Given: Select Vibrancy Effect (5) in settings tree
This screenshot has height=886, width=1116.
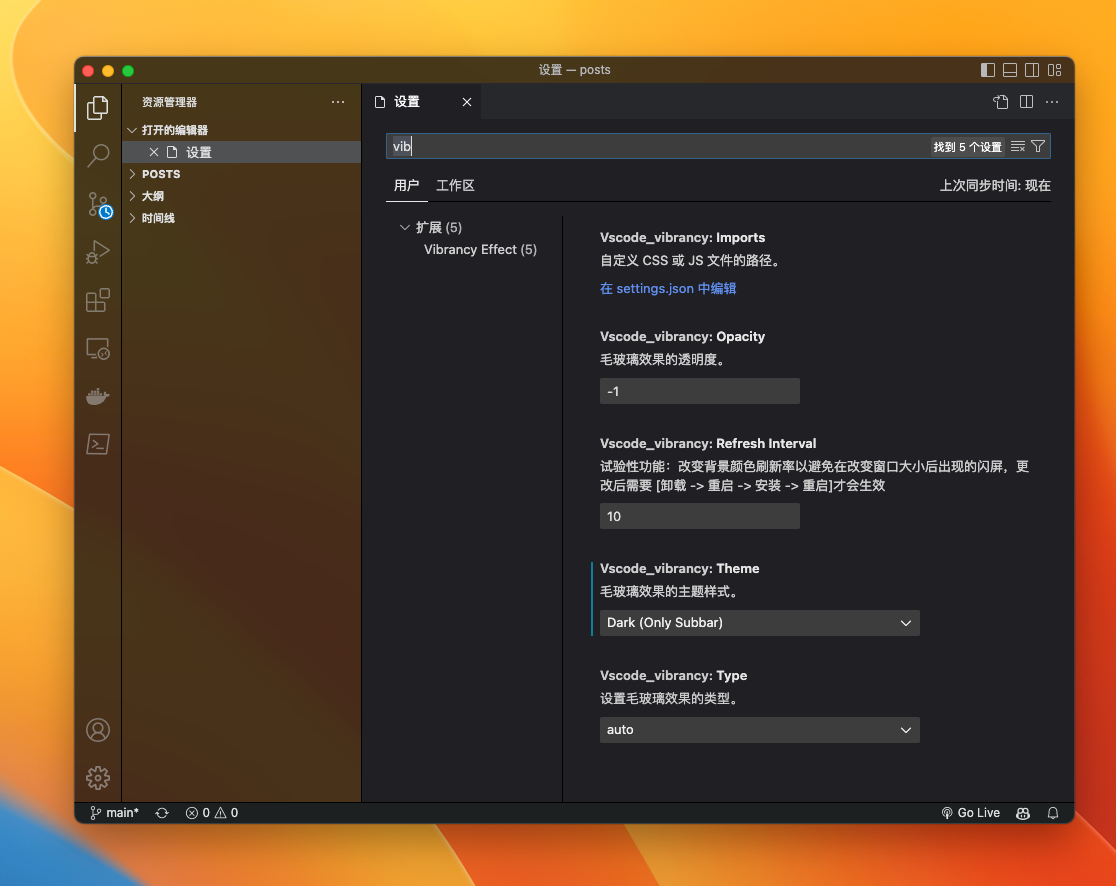Looking at the screenshot, I should tap(480, 249).
